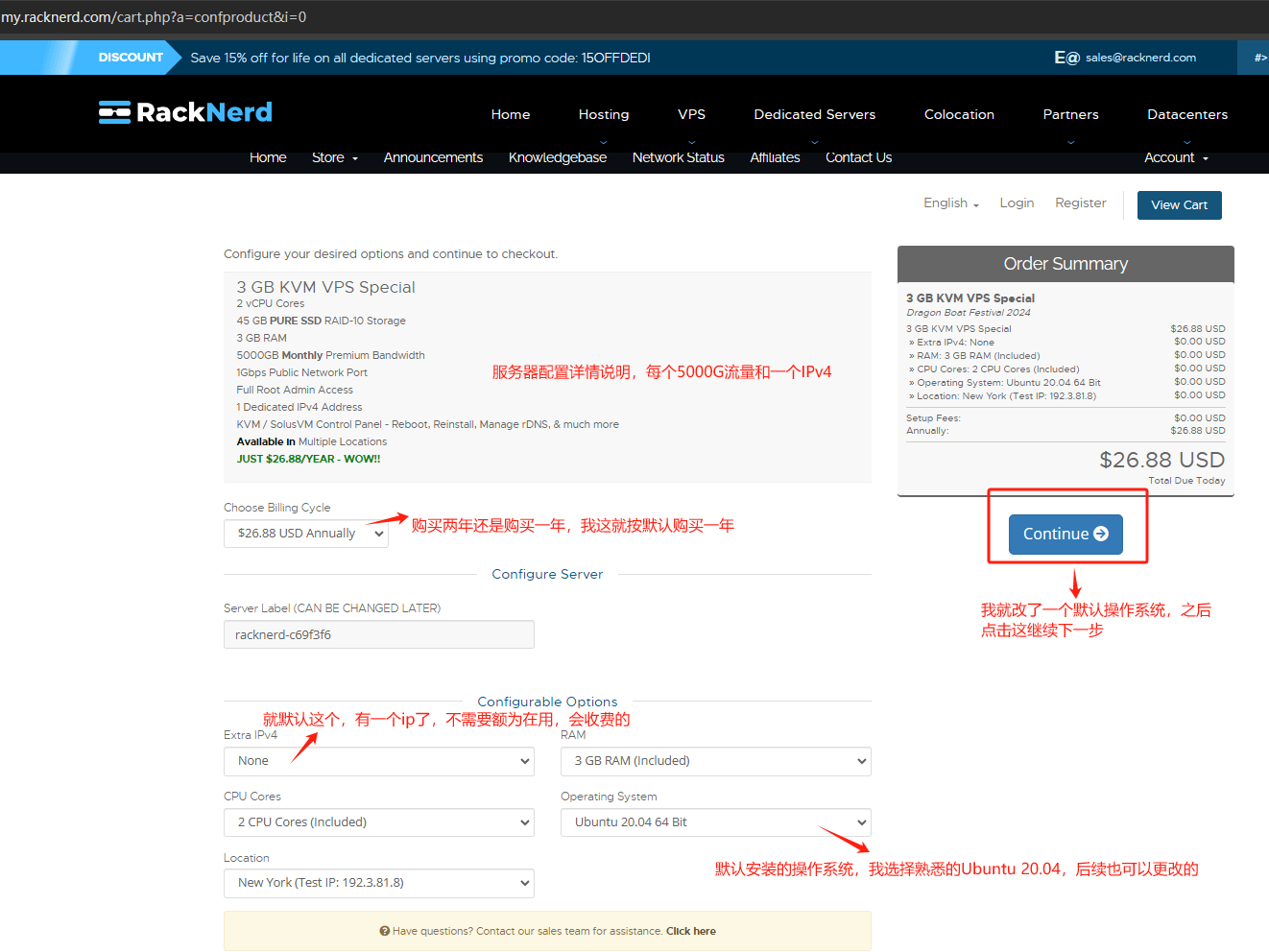This screenshot has height=952, width=1269.
Task: Click the Continue button
Action: point(1065,535)
